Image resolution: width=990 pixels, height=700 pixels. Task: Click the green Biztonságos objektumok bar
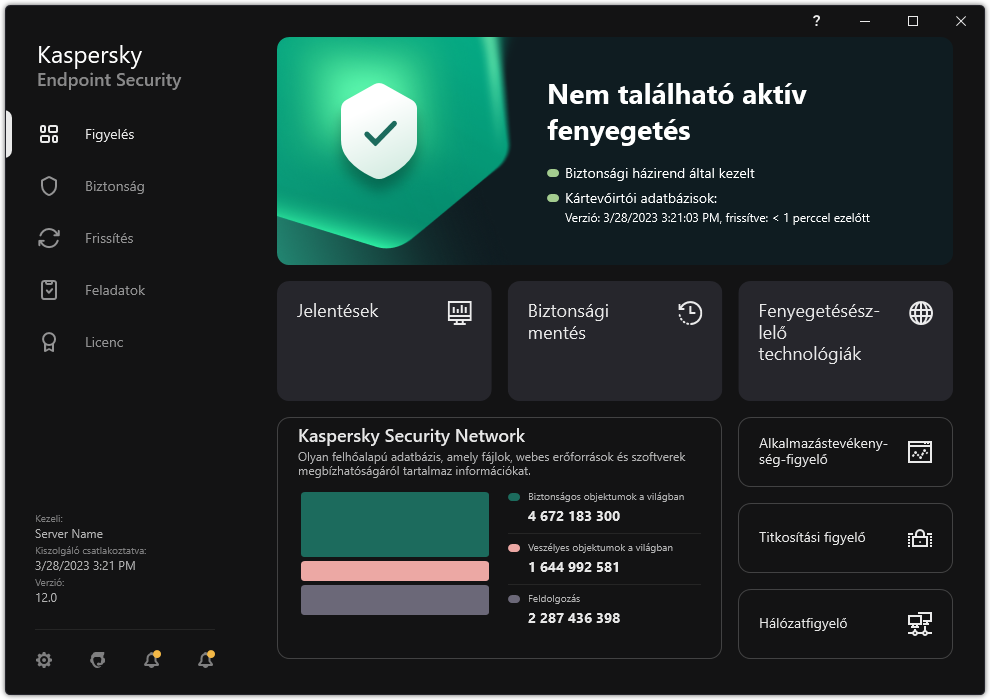click(394, 523)
